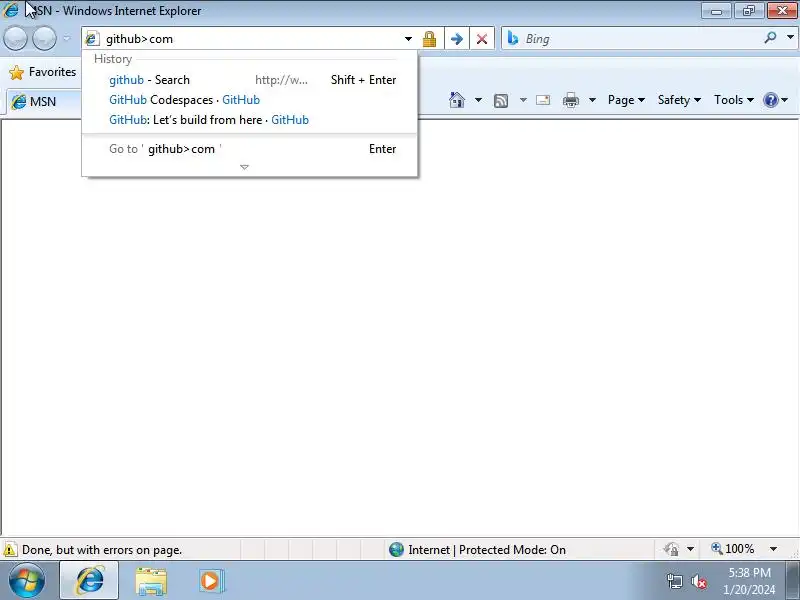Click the Bing search magnifier icon
The height and width of the screenshot is (600, 800).
(770, 38)
